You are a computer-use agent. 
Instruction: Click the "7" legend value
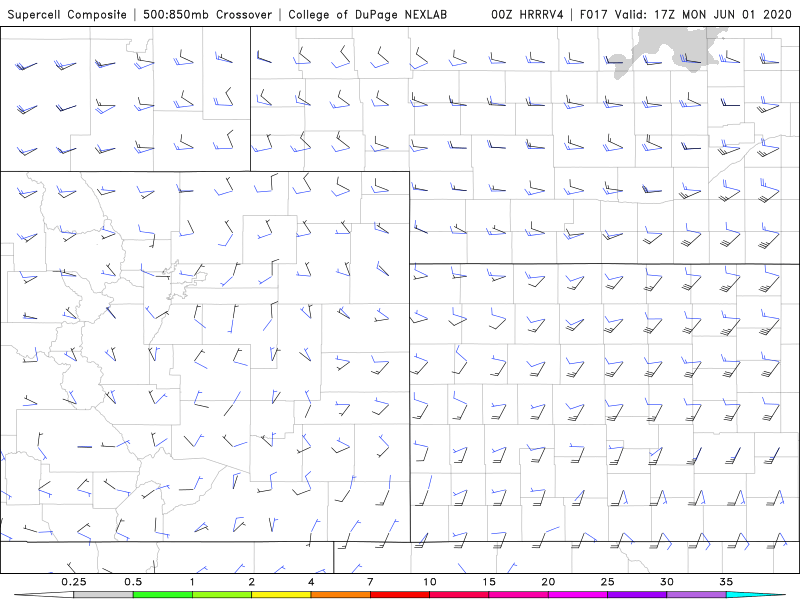point(370,582)
